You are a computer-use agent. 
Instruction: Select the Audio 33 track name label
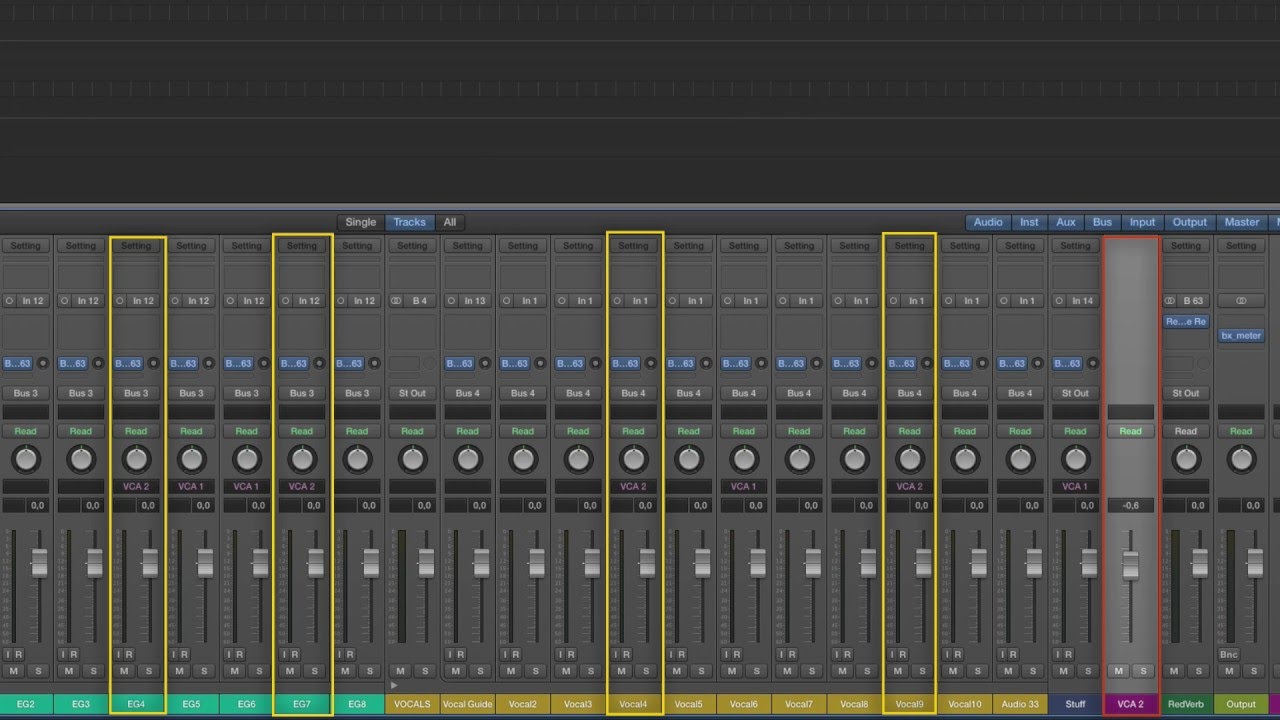pyautogui.click(x=1020, y=704)
